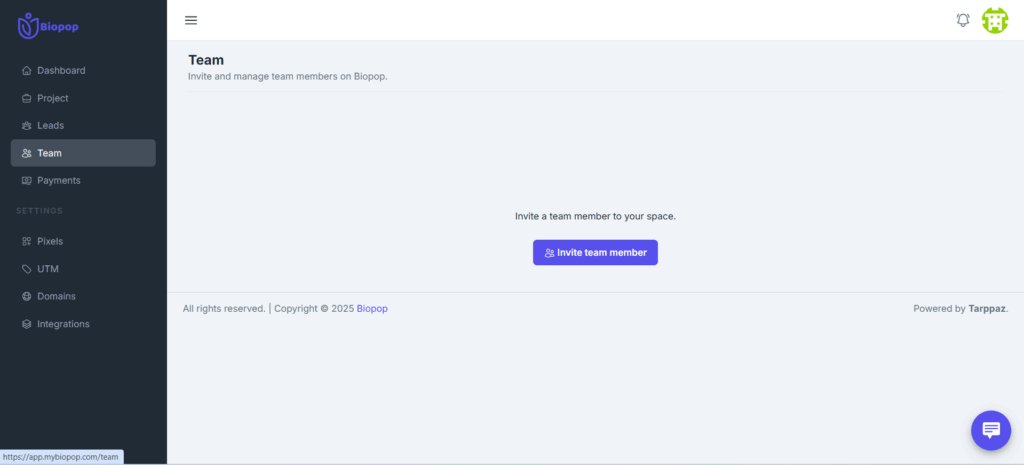Click the Dashboard home icon
1024x465 pixels.
(x=27, y=71)
